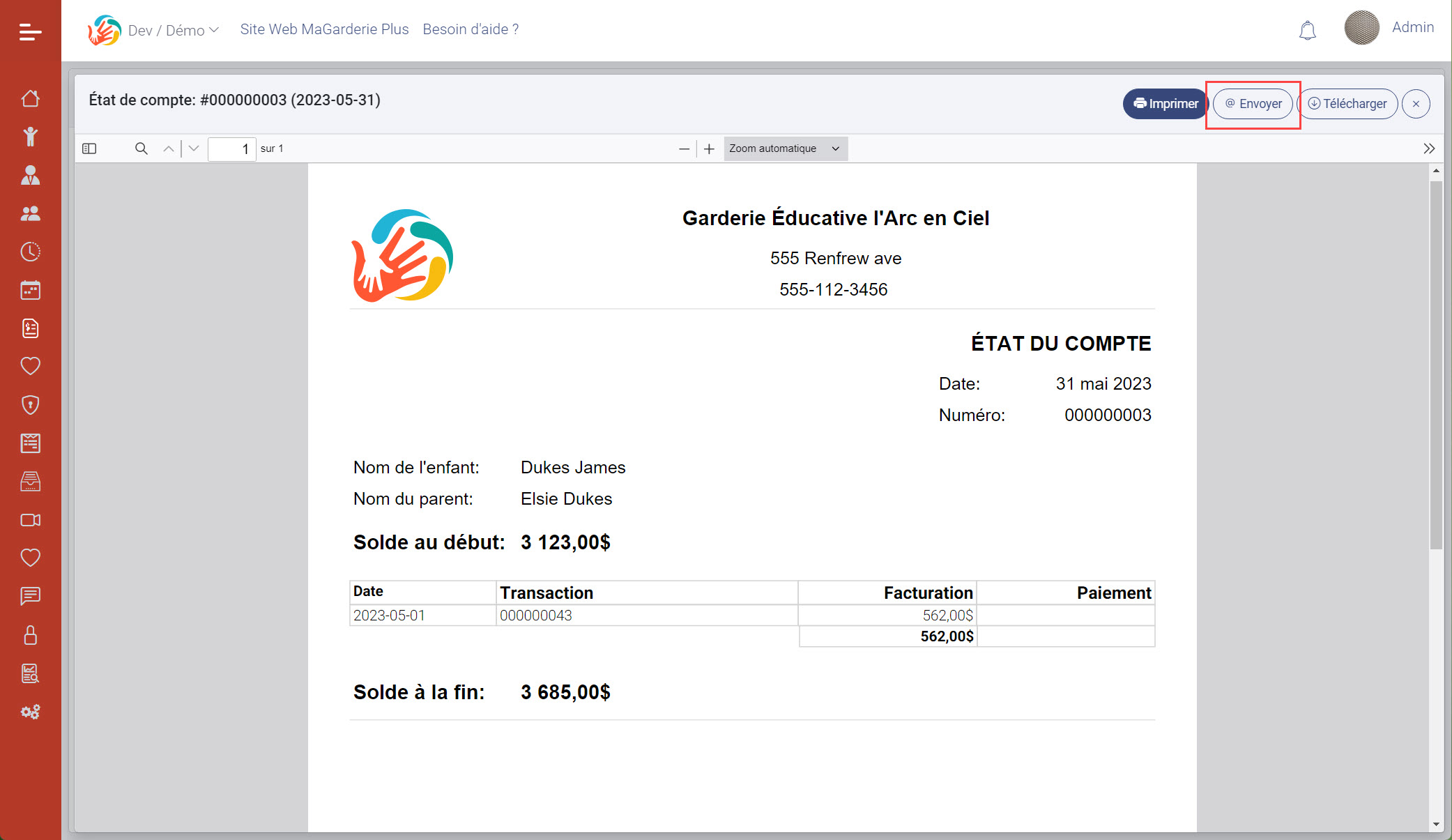Click the Envoyer button
The width and height of the screenshot is (1452, 840).
1253,104
